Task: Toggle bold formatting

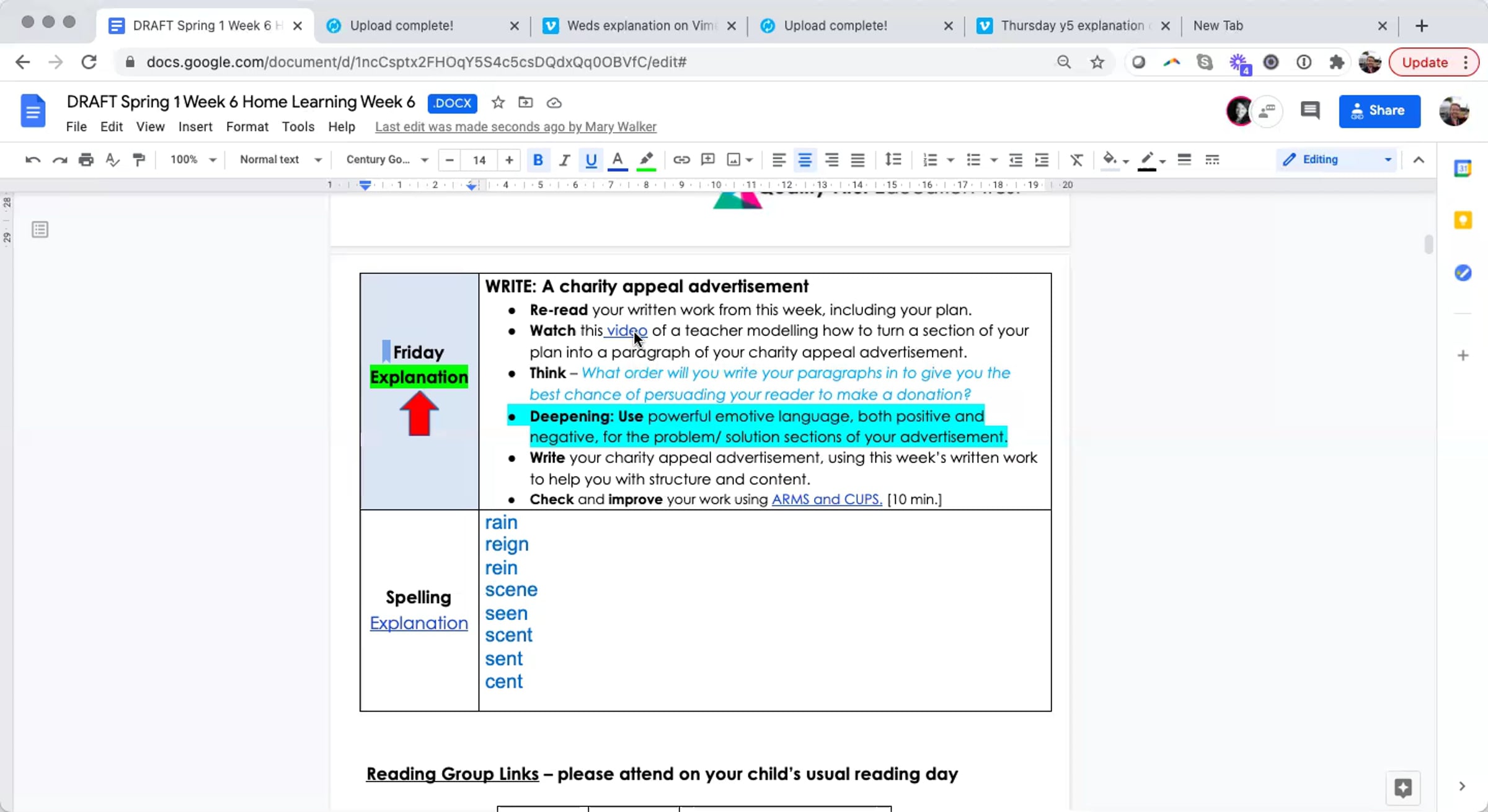Action: pyautogui.click(x=538, y=160)
